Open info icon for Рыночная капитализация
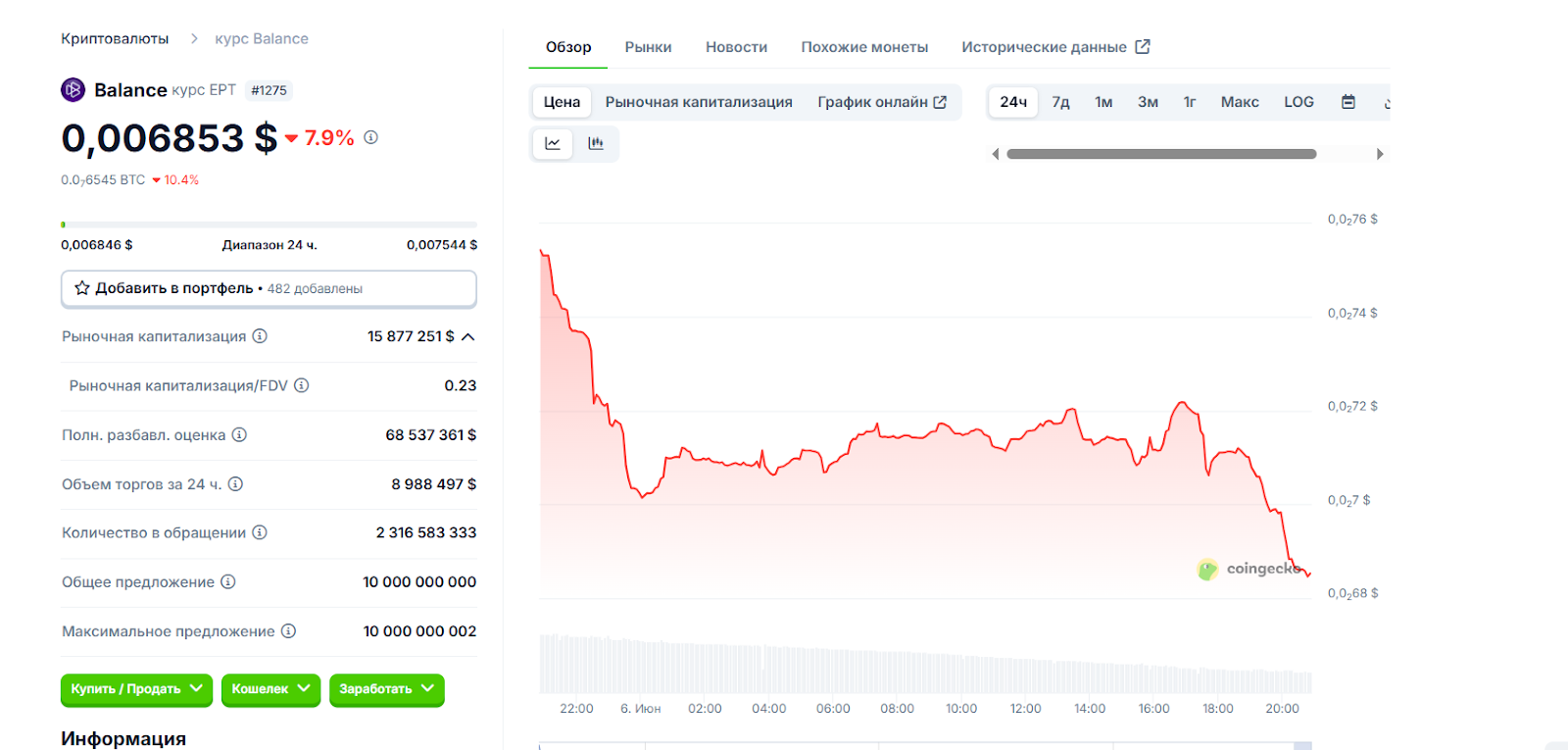The height and width of the screenshot is (750, 1568). click(x=260, y=336)
